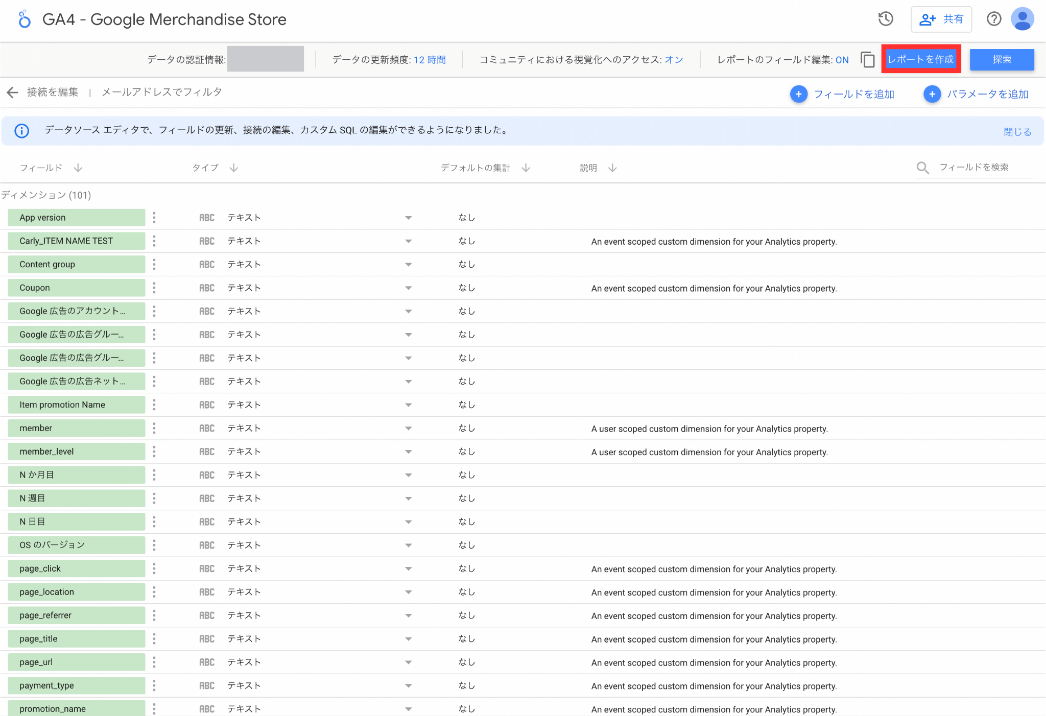Open type dropdown for page_url

pyautogui.click(x=408, y=662)
